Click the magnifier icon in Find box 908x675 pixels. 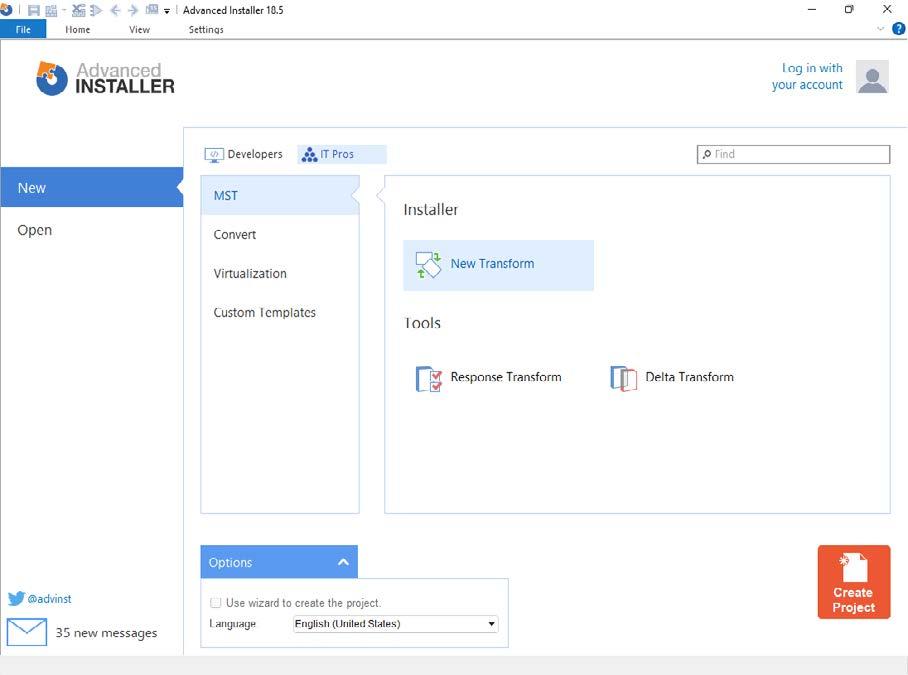point(706,155)
